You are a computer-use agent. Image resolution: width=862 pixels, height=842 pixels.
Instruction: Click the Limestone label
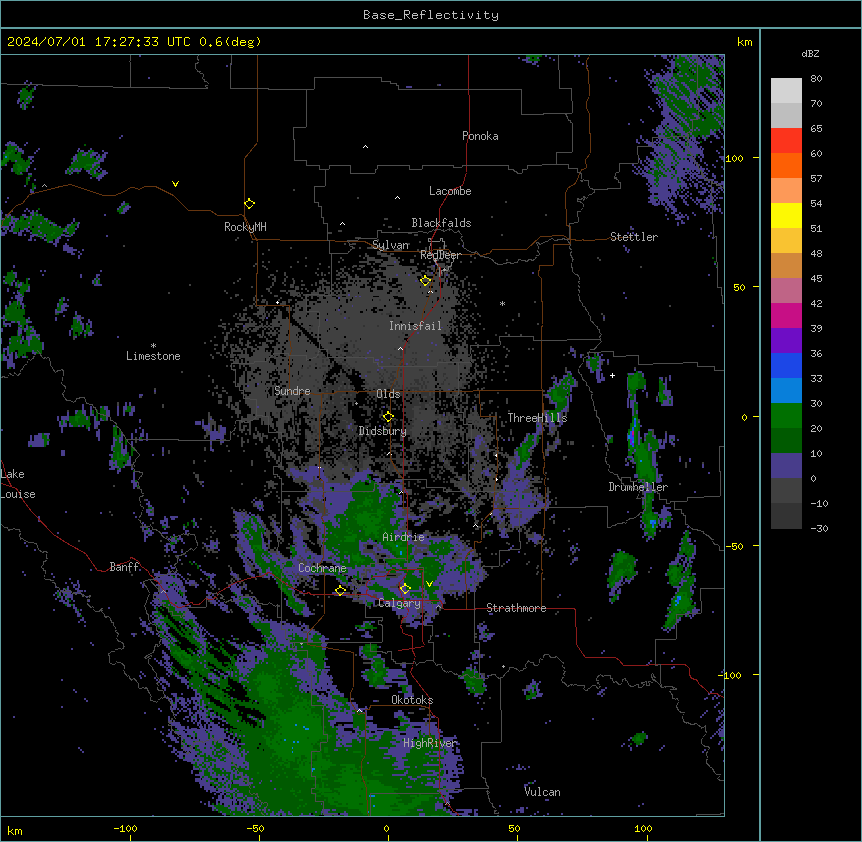(153, 356)
